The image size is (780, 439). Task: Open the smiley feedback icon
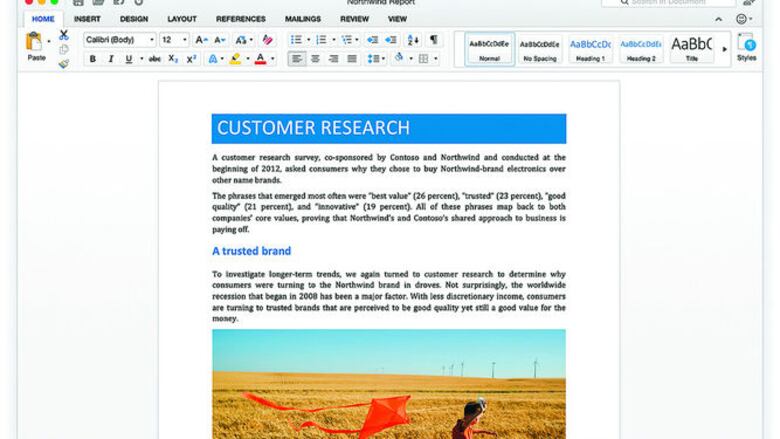pos(741,19)
